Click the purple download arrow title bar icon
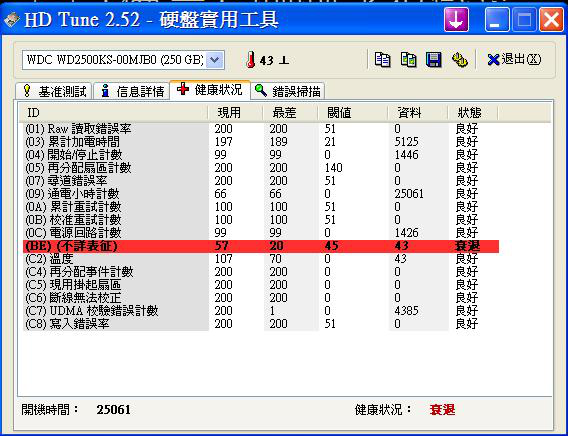The image size is (568, 436). coord(456,20)
